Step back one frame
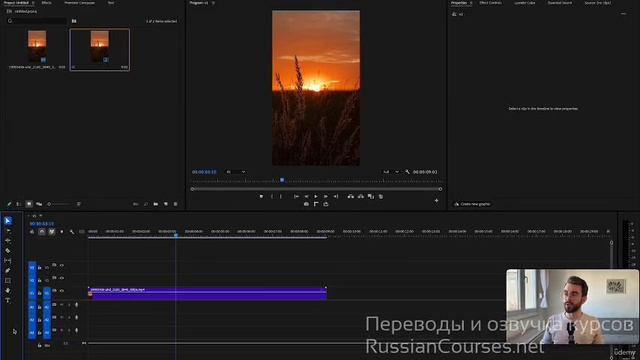This screenshot has height=360, width=640. coord(306,196)
